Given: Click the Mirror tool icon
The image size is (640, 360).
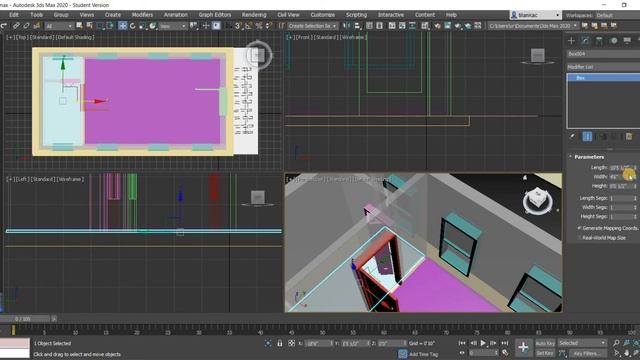Looking at the screenshot, I should coord(347,26).
